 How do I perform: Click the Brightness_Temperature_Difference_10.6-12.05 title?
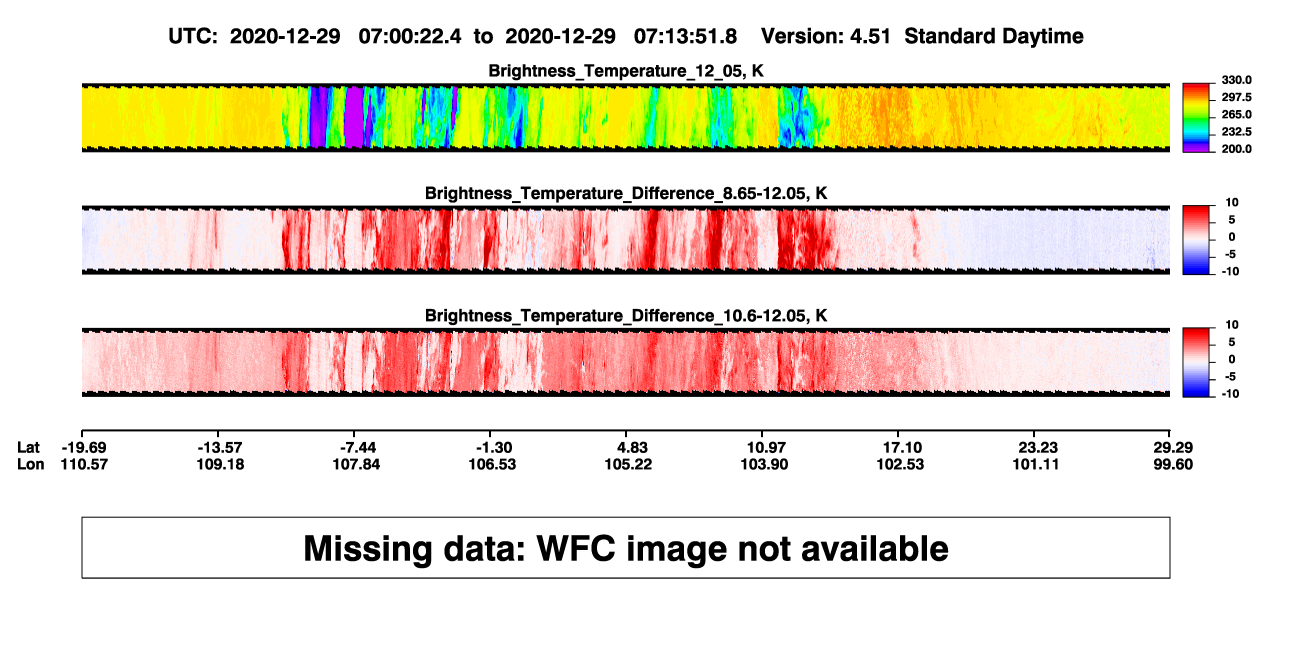(626, 316)
